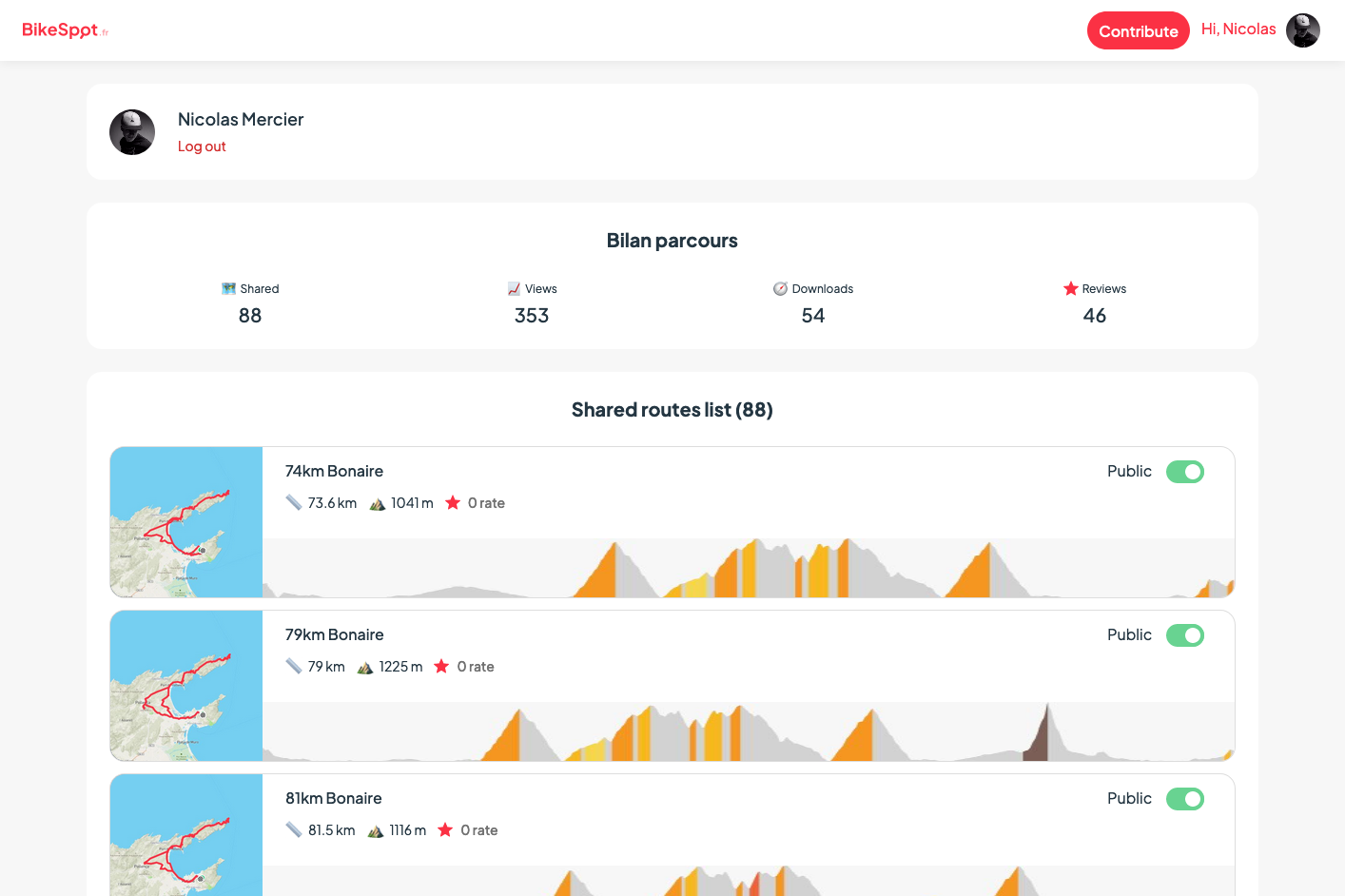Screen dimensions: 1345x896
Task: Click the distance ruler icon for 79km Bonaire
Action: (x=294, y=666)
